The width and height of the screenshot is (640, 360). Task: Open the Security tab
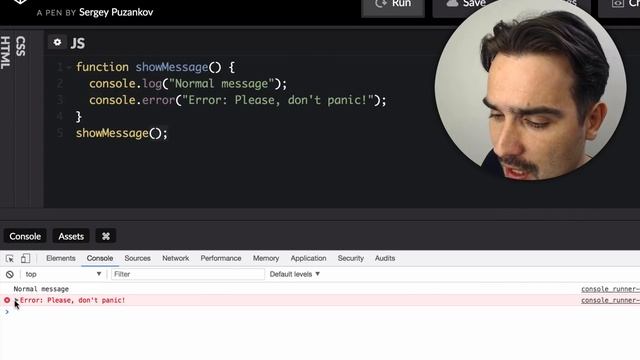click(351, 258)
